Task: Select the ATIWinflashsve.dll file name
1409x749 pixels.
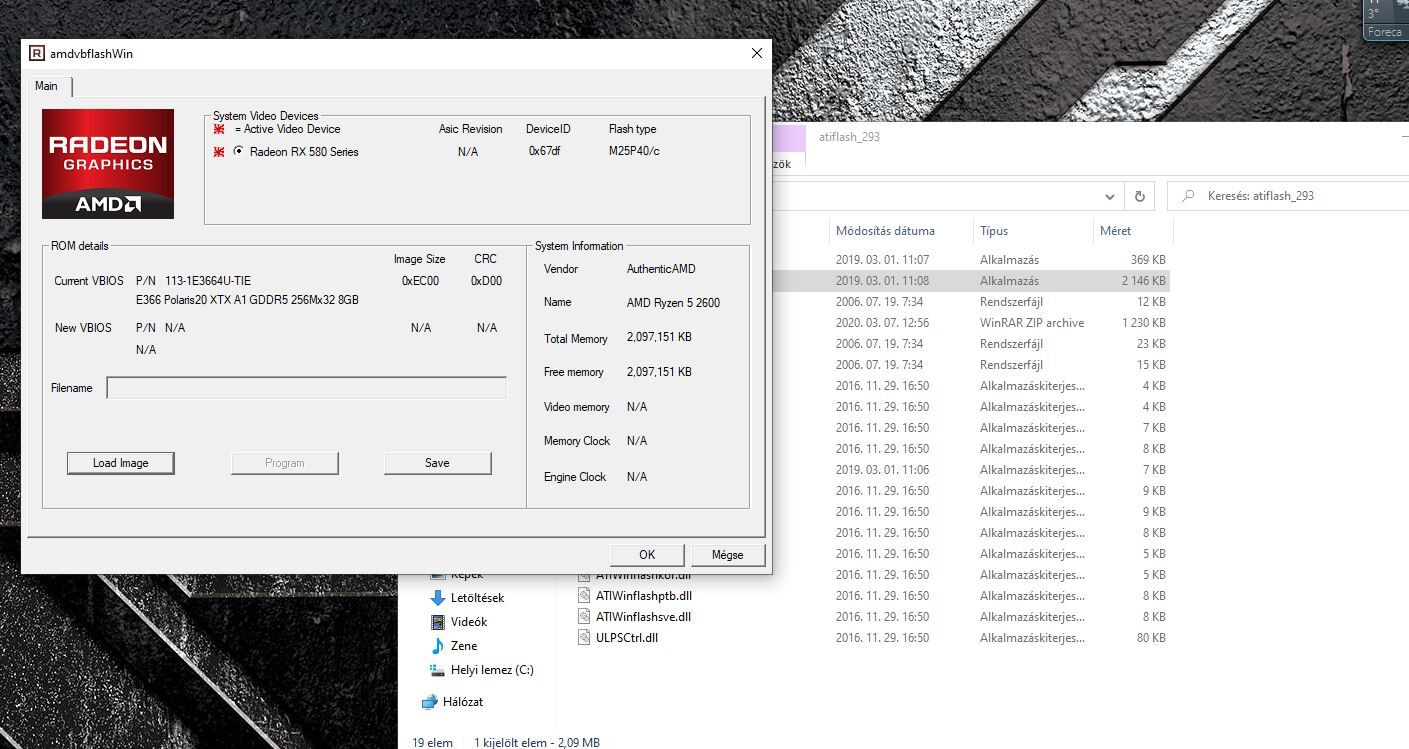Action: tap(643, 617)
